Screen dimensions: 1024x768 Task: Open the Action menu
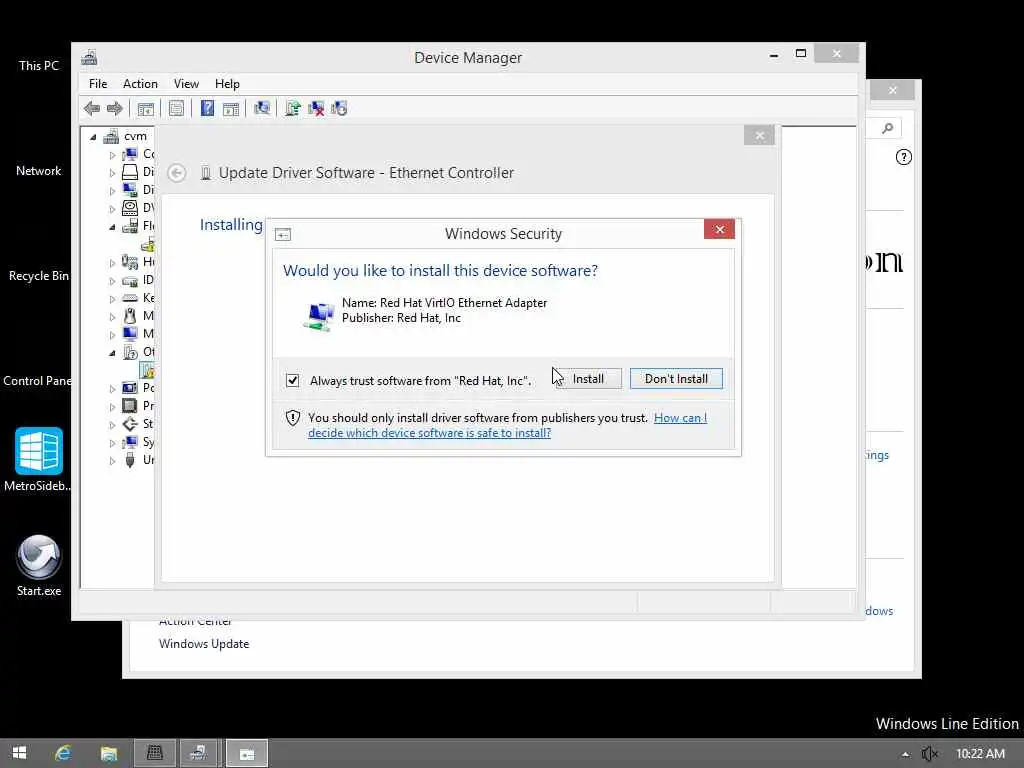point(140,84)
